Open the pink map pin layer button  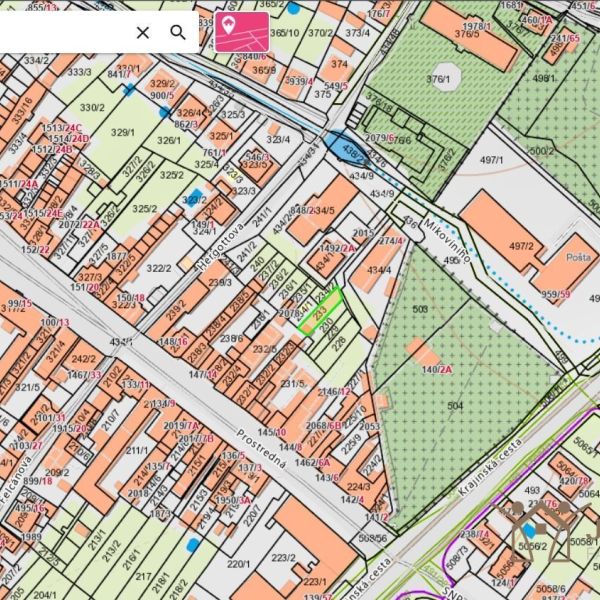pos(241,31)
